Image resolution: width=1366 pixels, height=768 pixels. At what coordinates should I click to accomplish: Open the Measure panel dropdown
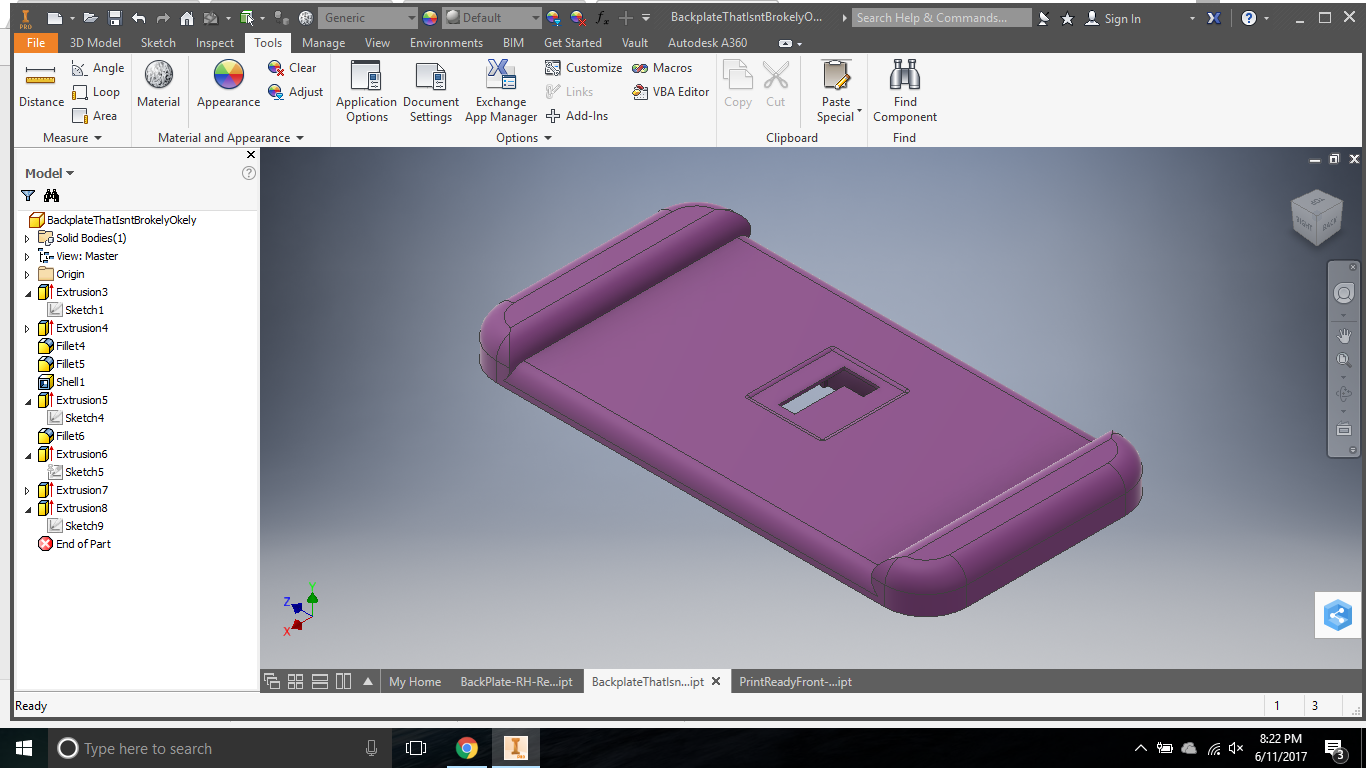[x=73, y=138]
